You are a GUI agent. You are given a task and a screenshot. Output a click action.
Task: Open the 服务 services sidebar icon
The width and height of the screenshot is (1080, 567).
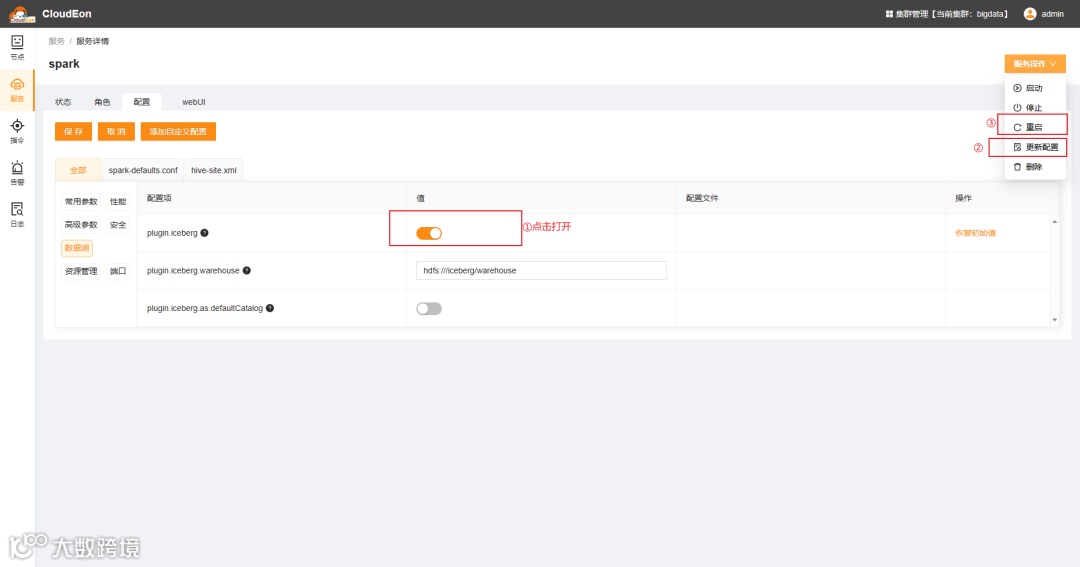pos(17,90)
